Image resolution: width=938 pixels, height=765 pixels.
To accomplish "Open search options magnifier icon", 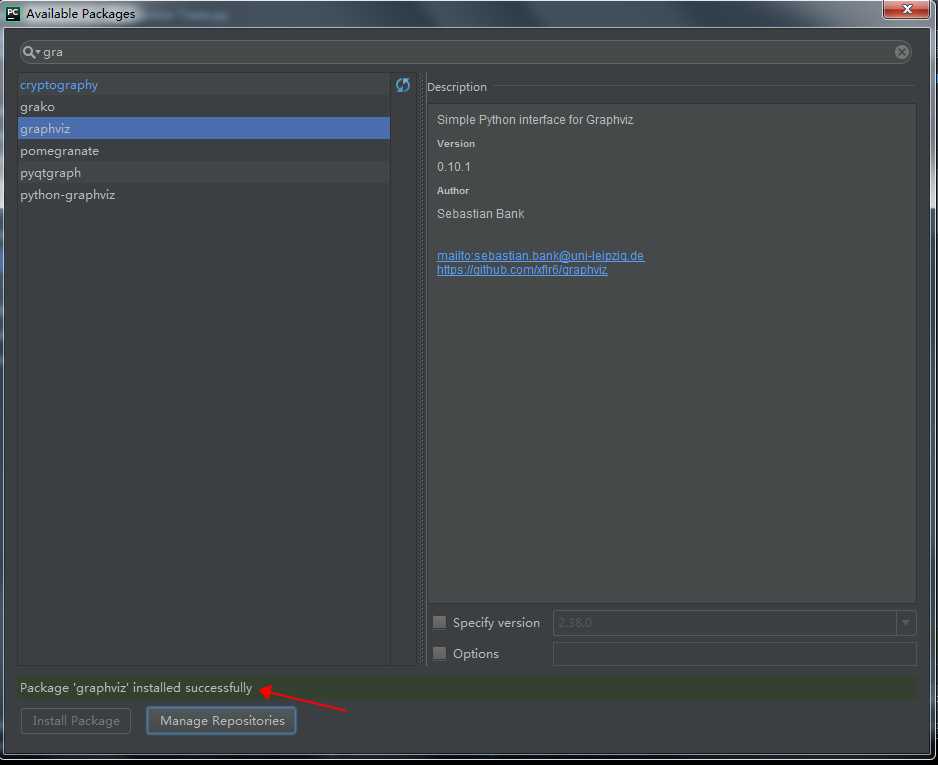I will [x=30, y=52].
